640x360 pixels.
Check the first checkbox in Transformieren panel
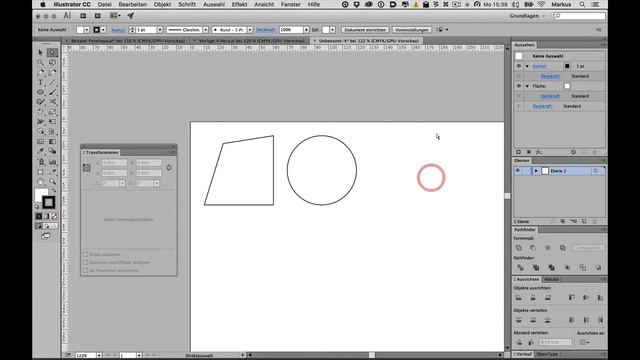tap(86, 254)
